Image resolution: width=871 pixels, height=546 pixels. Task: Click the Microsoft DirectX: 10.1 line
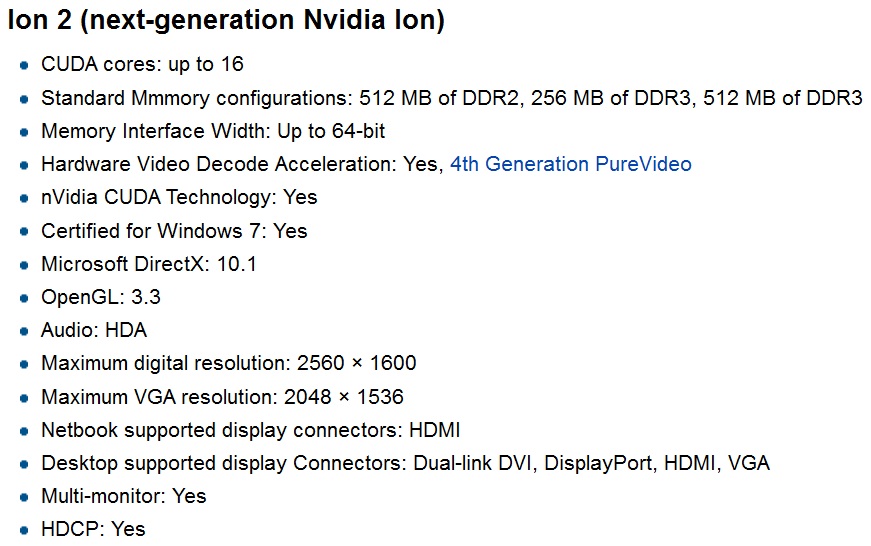click(149, 264)
